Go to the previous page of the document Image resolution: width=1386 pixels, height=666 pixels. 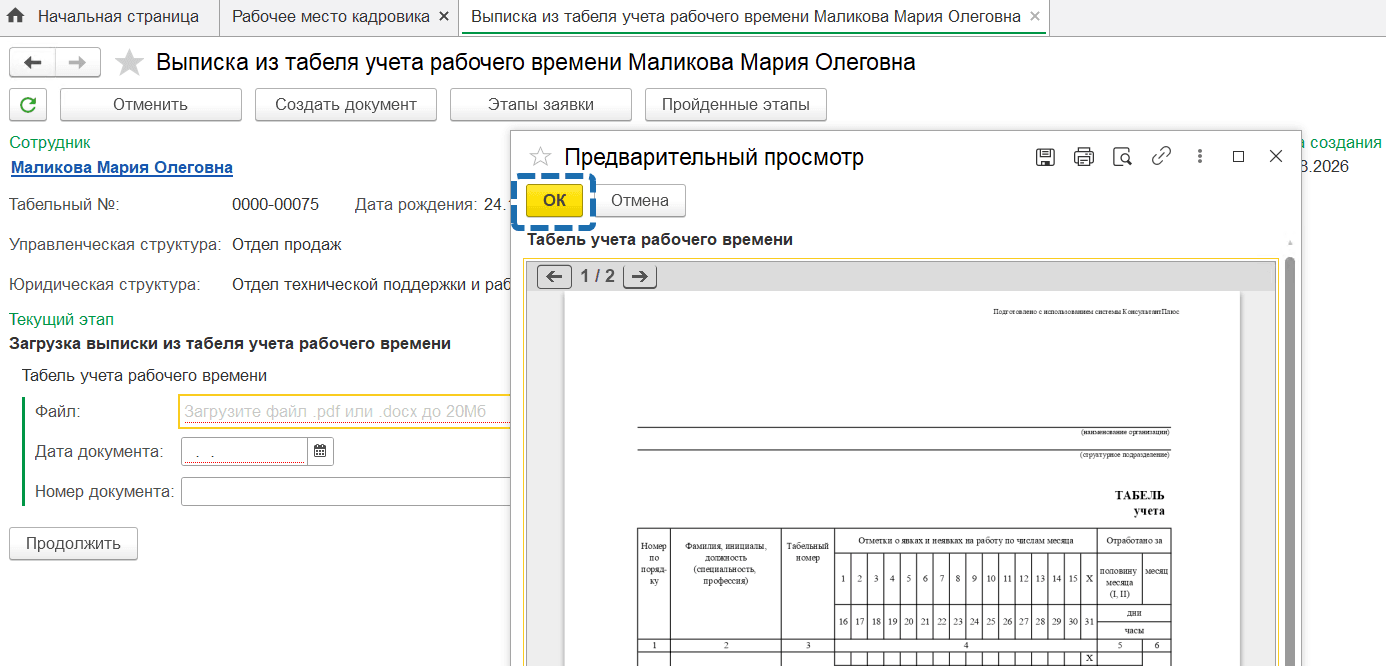tap(555, 277)
